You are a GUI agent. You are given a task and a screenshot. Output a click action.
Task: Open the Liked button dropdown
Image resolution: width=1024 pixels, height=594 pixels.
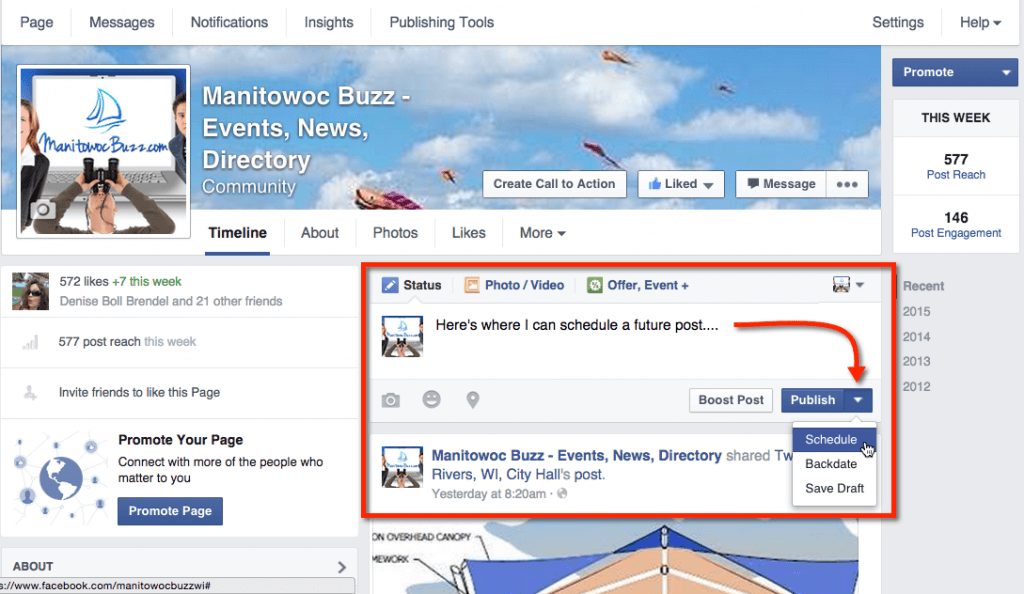[709, 185]
